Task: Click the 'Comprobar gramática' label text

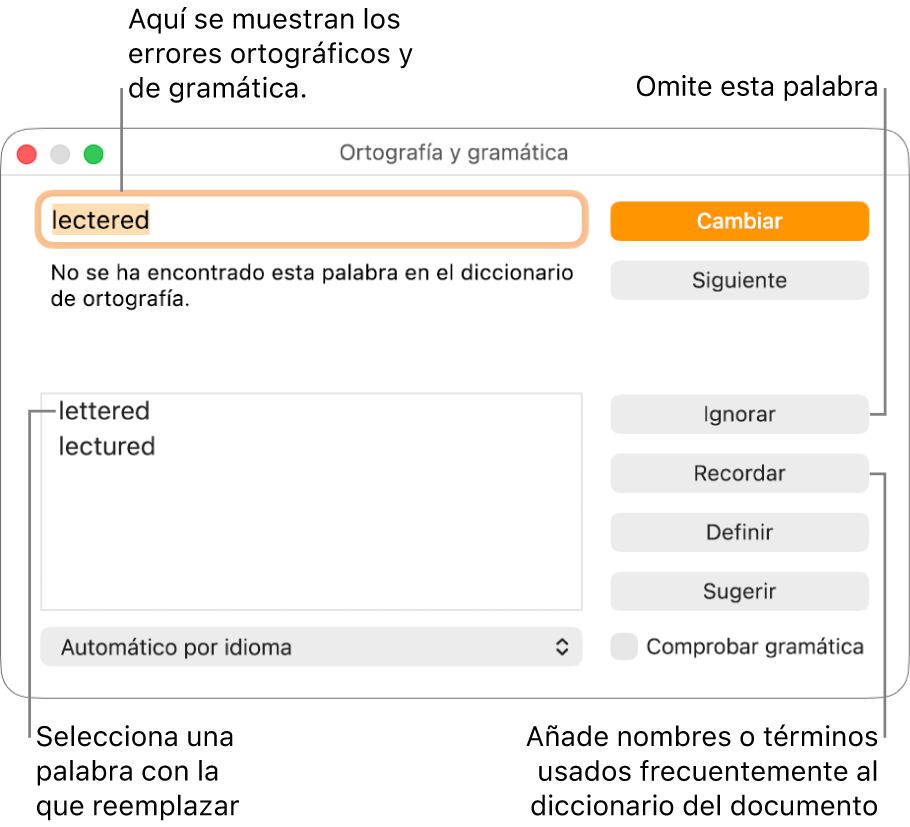Action: coord(755,647)
